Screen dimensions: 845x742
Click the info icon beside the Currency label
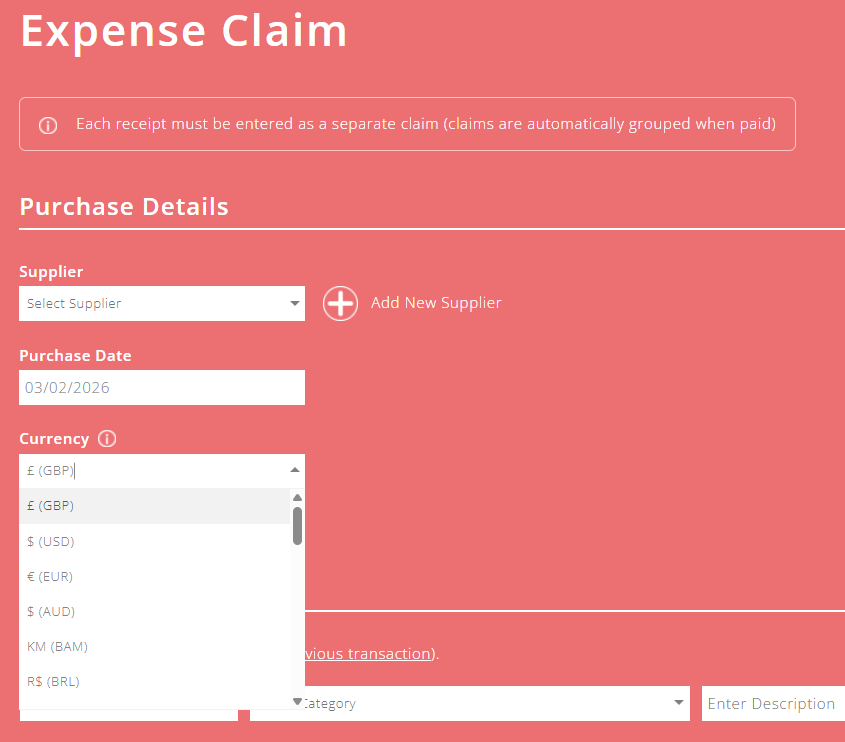pos(105,438)
